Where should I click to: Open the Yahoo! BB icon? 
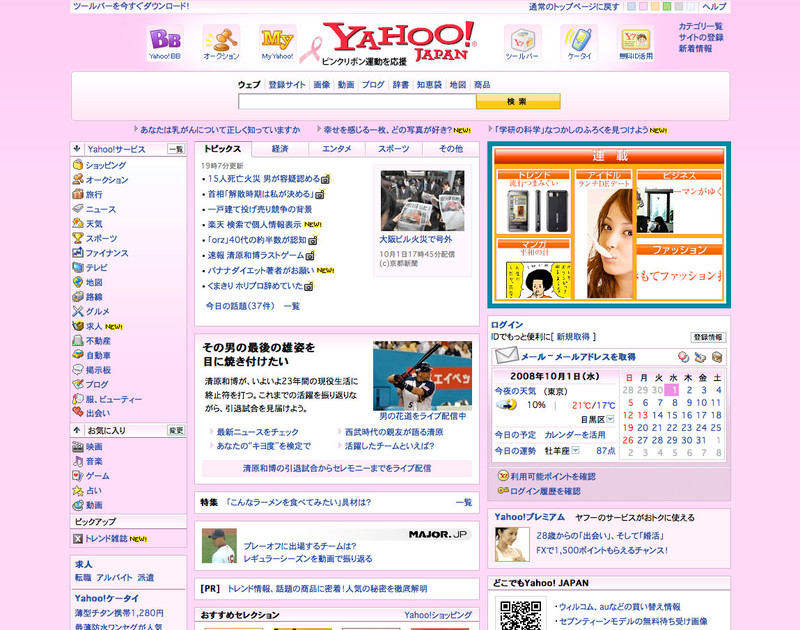(165, 43)
